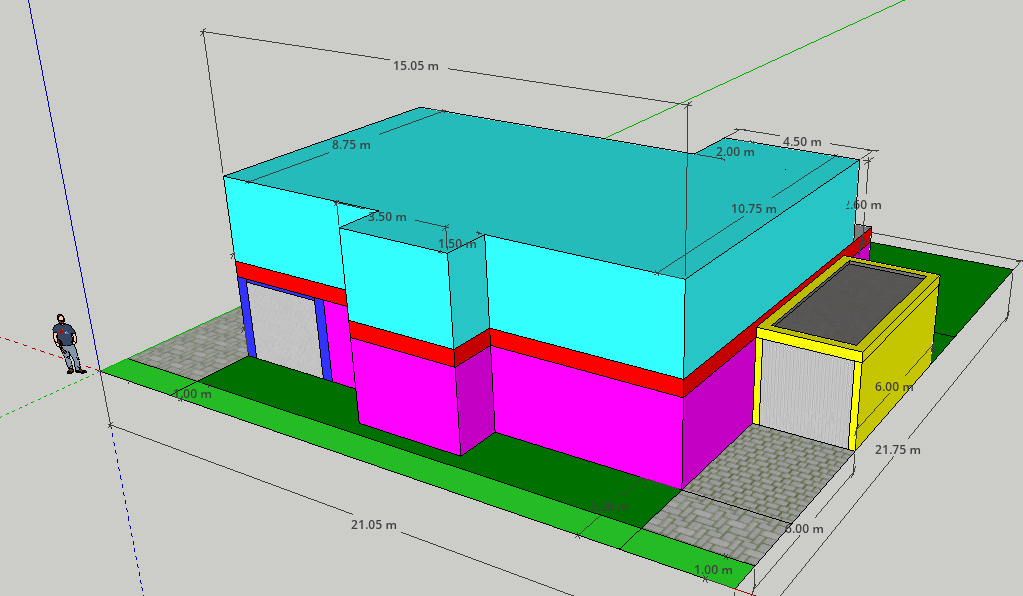Click the 15.05 m dimension label

click(x=415, y=66)
